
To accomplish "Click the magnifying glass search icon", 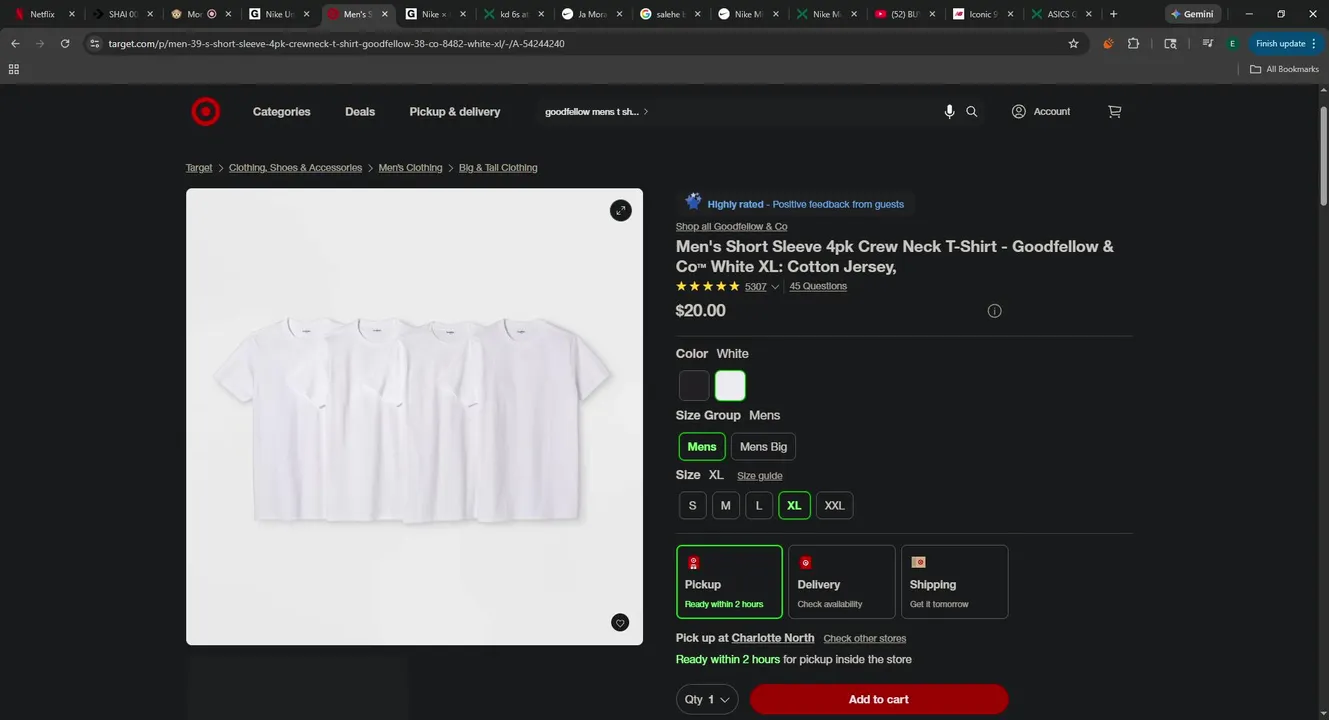I will point(972,112).
